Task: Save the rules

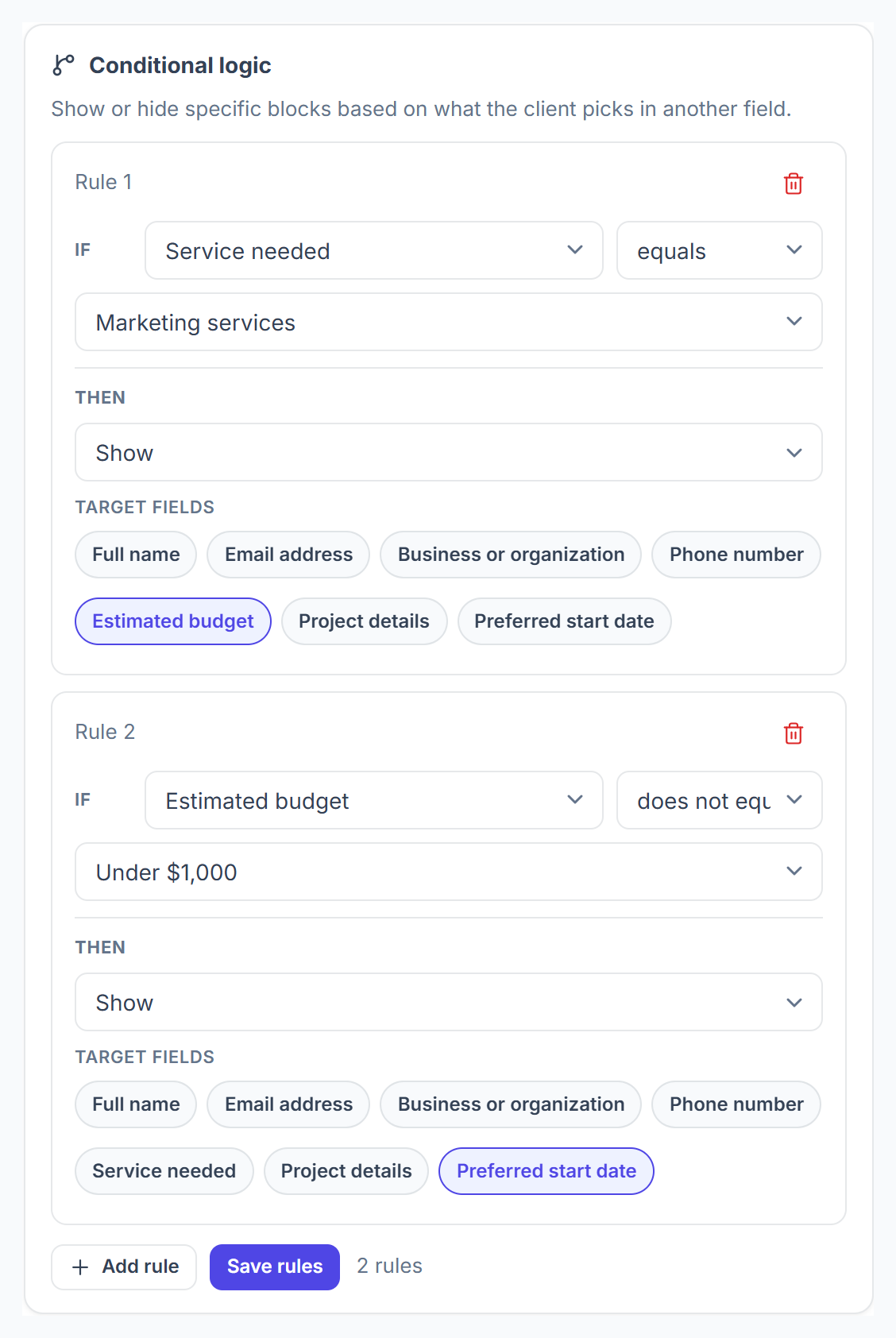Action: pyautogui.click(x=275, y=1266)
